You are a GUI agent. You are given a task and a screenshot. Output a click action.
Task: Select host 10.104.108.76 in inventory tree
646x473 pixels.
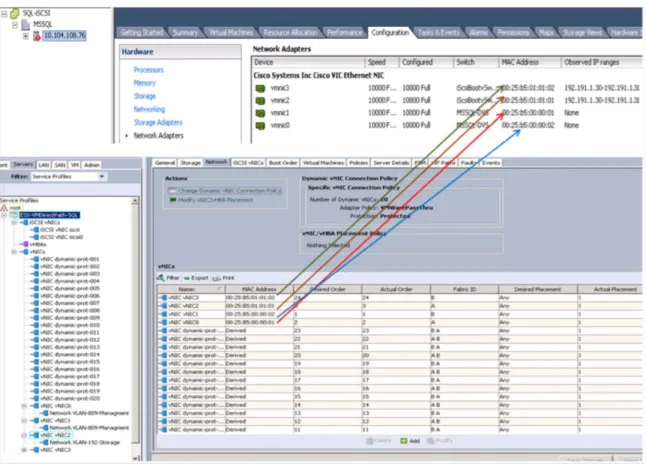point(65,35)
